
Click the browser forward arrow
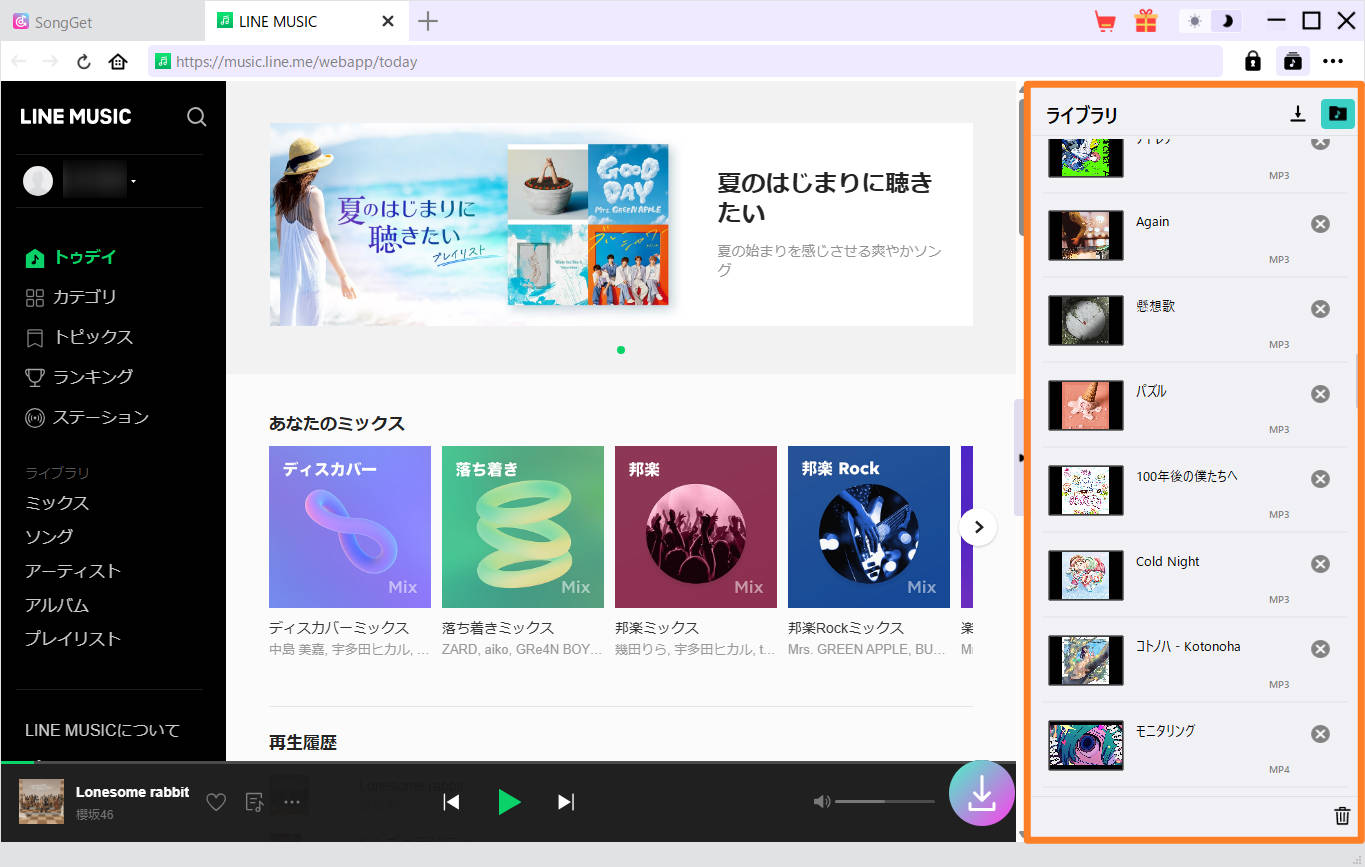tap(51, 61)
